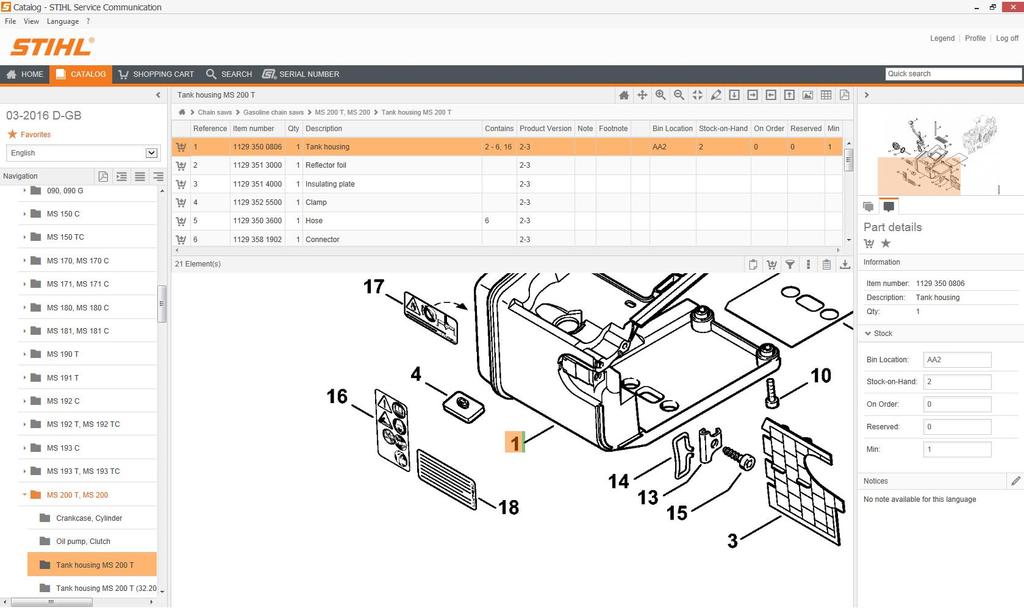The image size is (1024, 608).
Task: Click the justified-list icon in Navigation header
Action: pos(140,176)
